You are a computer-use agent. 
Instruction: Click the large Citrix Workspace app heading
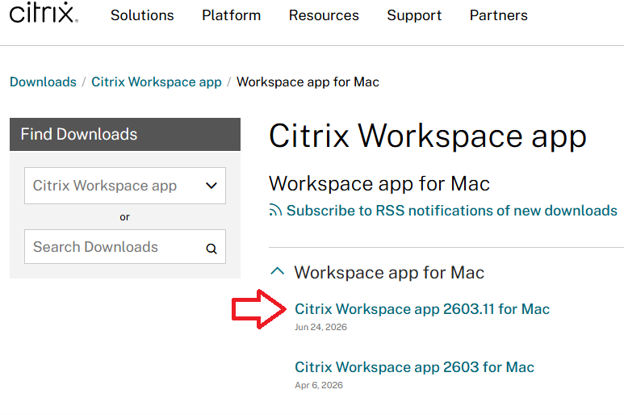pos(428,137)
